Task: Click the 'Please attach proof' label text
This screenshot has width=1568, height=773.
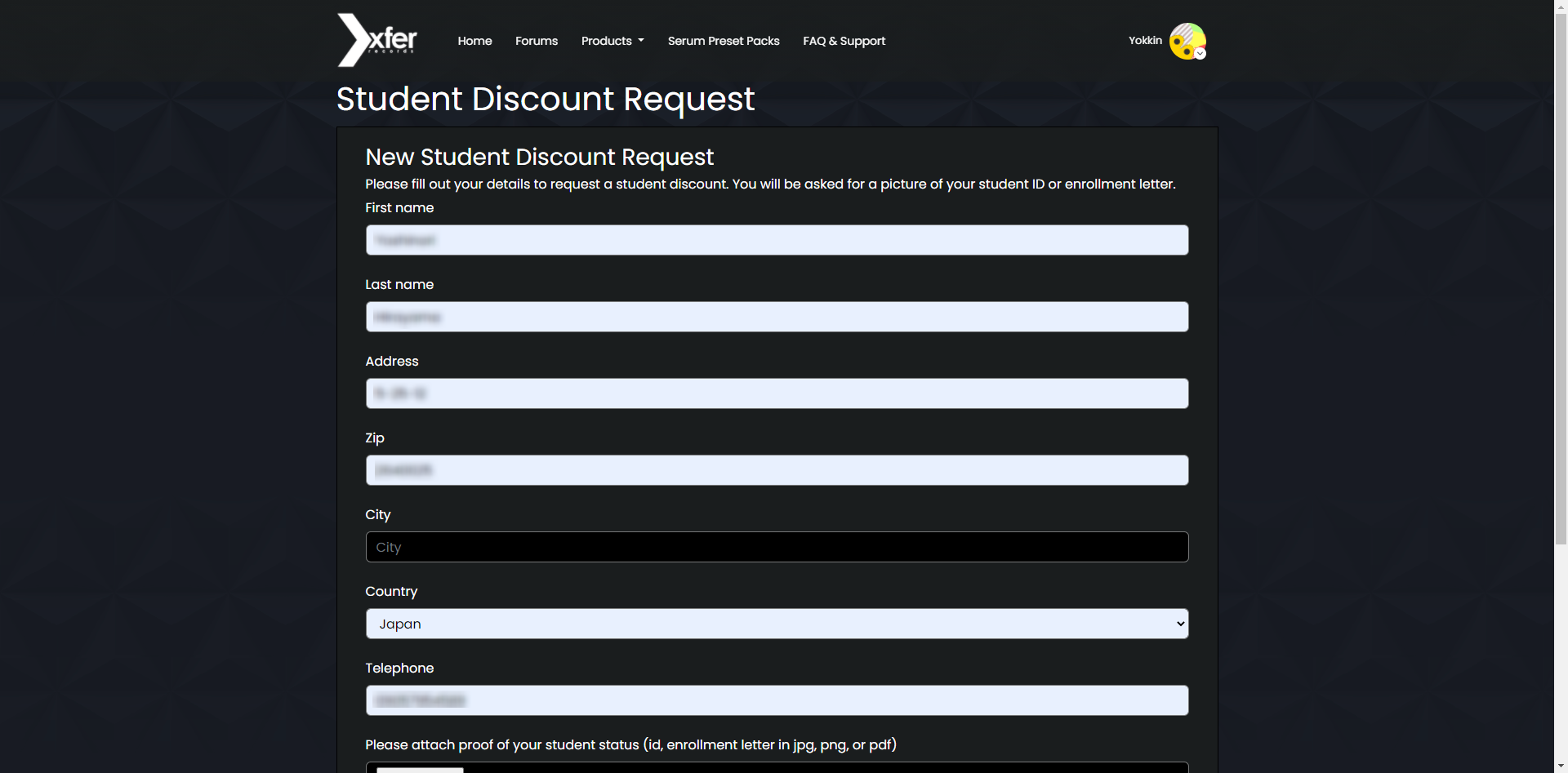Action: 630,744
